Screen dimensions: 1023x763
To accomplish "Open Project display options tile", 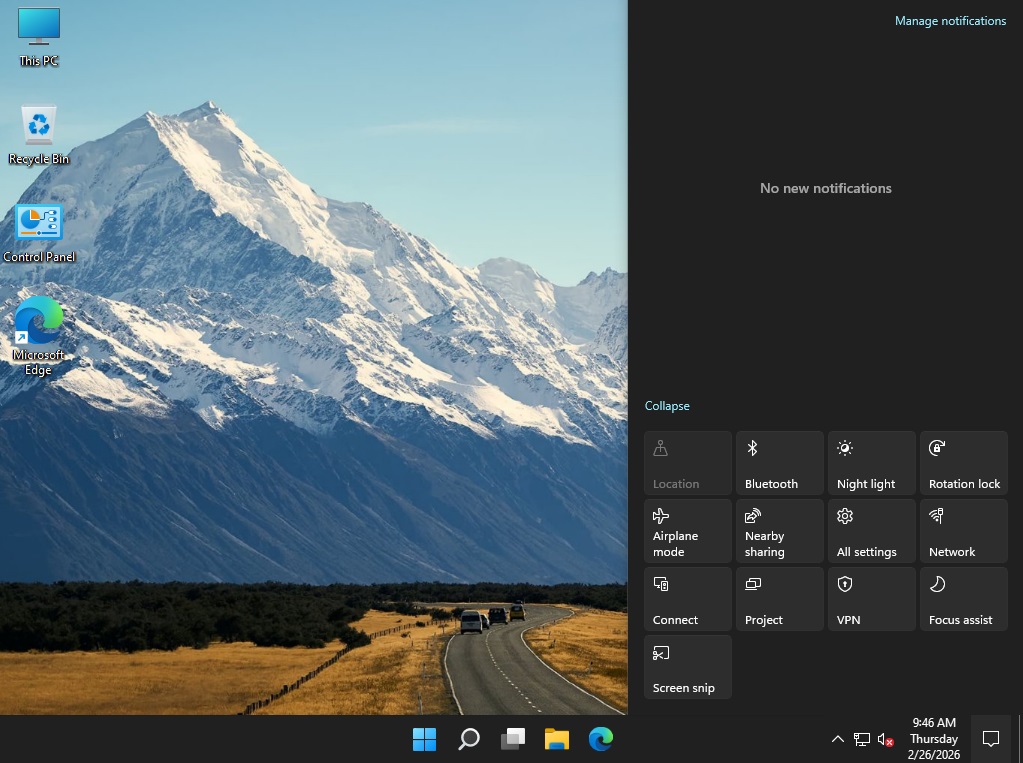I will coord(779,599).
